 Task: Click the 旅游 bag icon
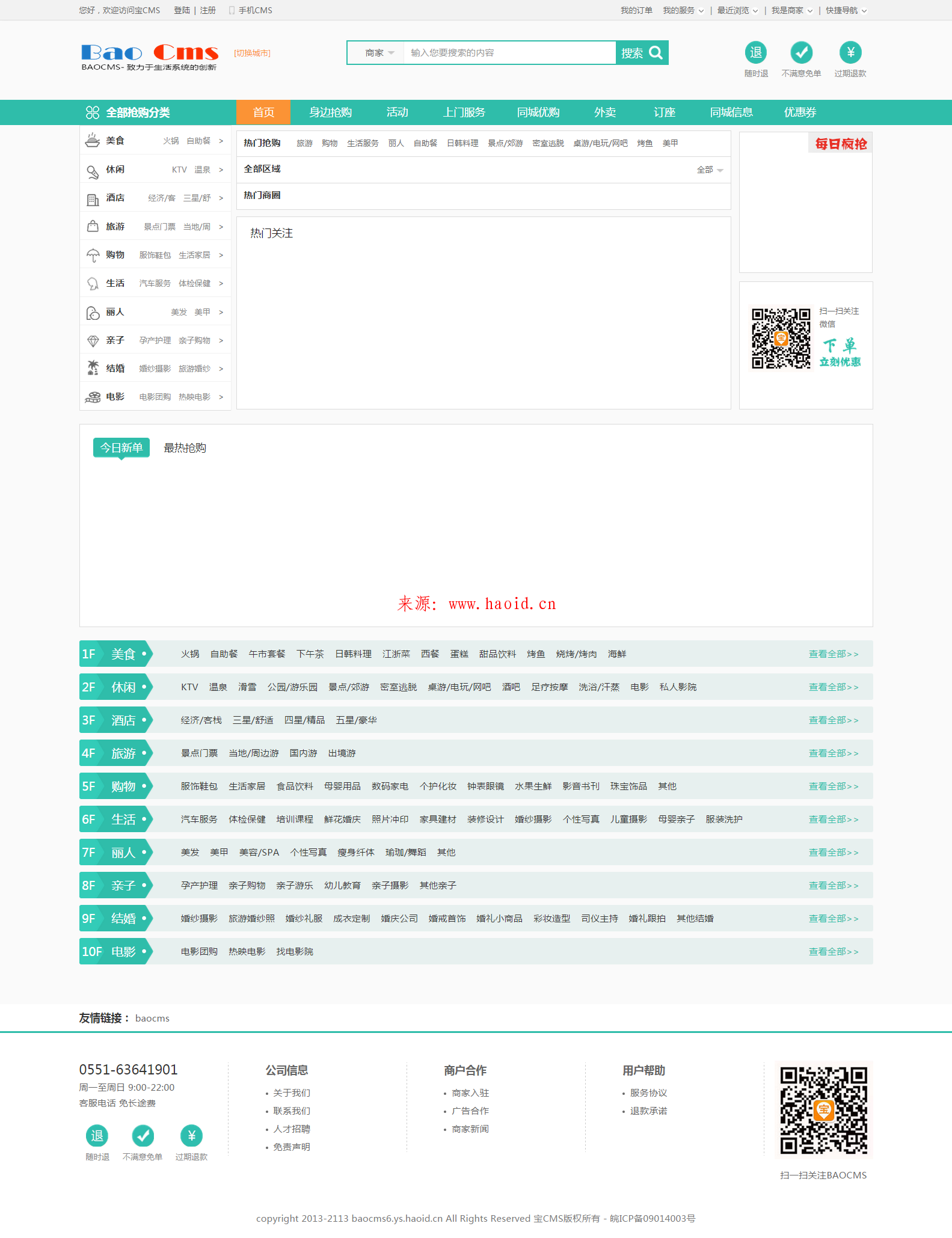click(x=93, y=227)
